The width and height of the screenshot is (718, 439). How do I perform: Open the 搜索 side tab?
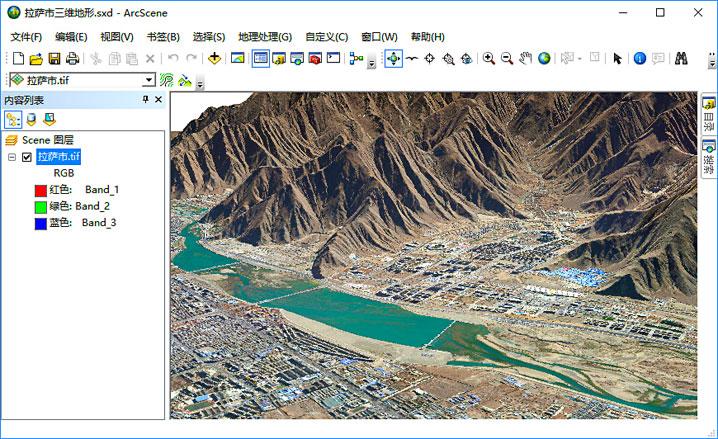pyautogui.click(x=708, y=158)
